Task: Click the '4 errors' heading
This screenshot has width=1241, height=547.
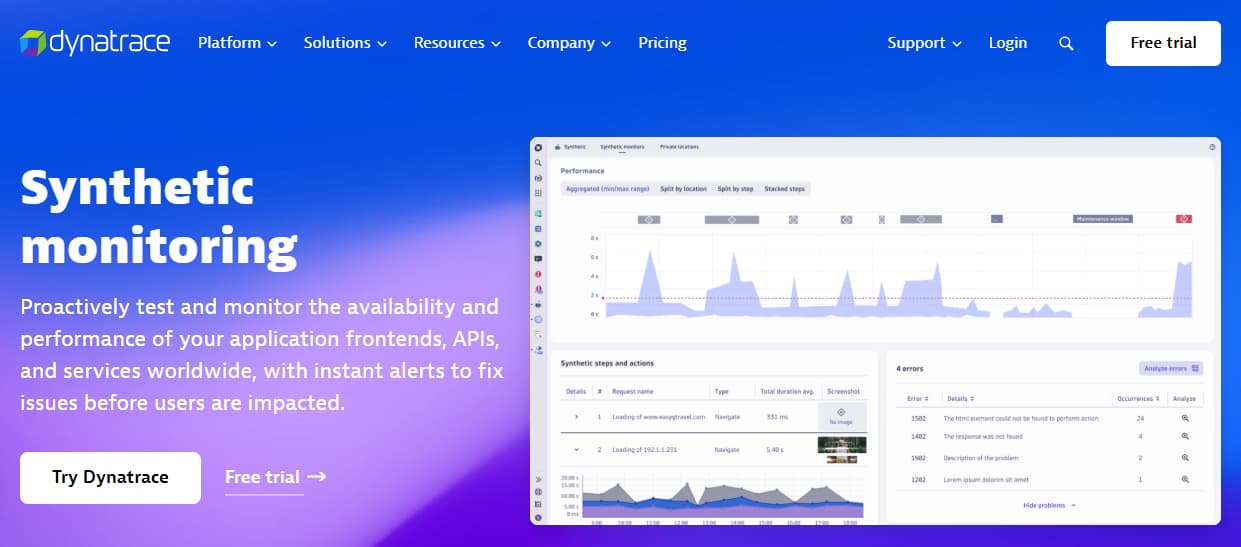Action: point(910,369)
